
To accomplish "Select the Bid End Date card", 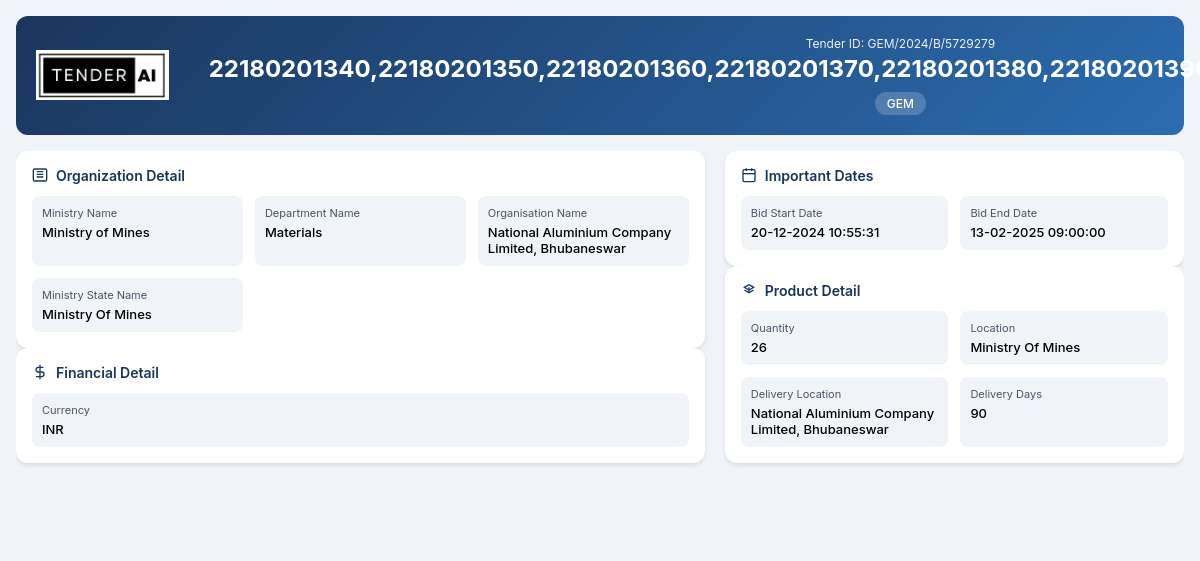I will click(1064, 223).
